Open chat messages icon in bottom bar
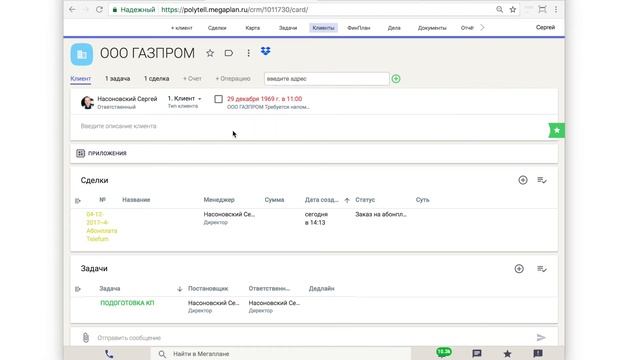Screen dimensions: 640x360 click(477, 353)
